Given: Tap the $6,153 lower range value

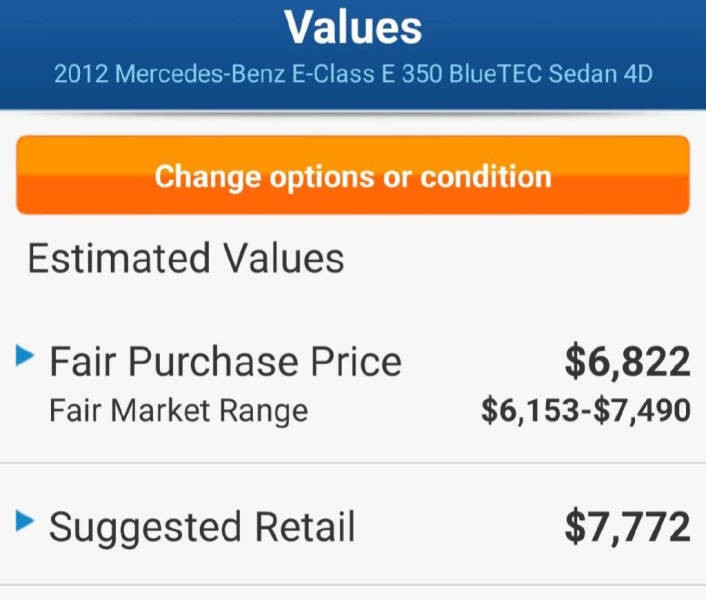Looking at the screenshot, I should pyautogui.click(x=529, y=410).
